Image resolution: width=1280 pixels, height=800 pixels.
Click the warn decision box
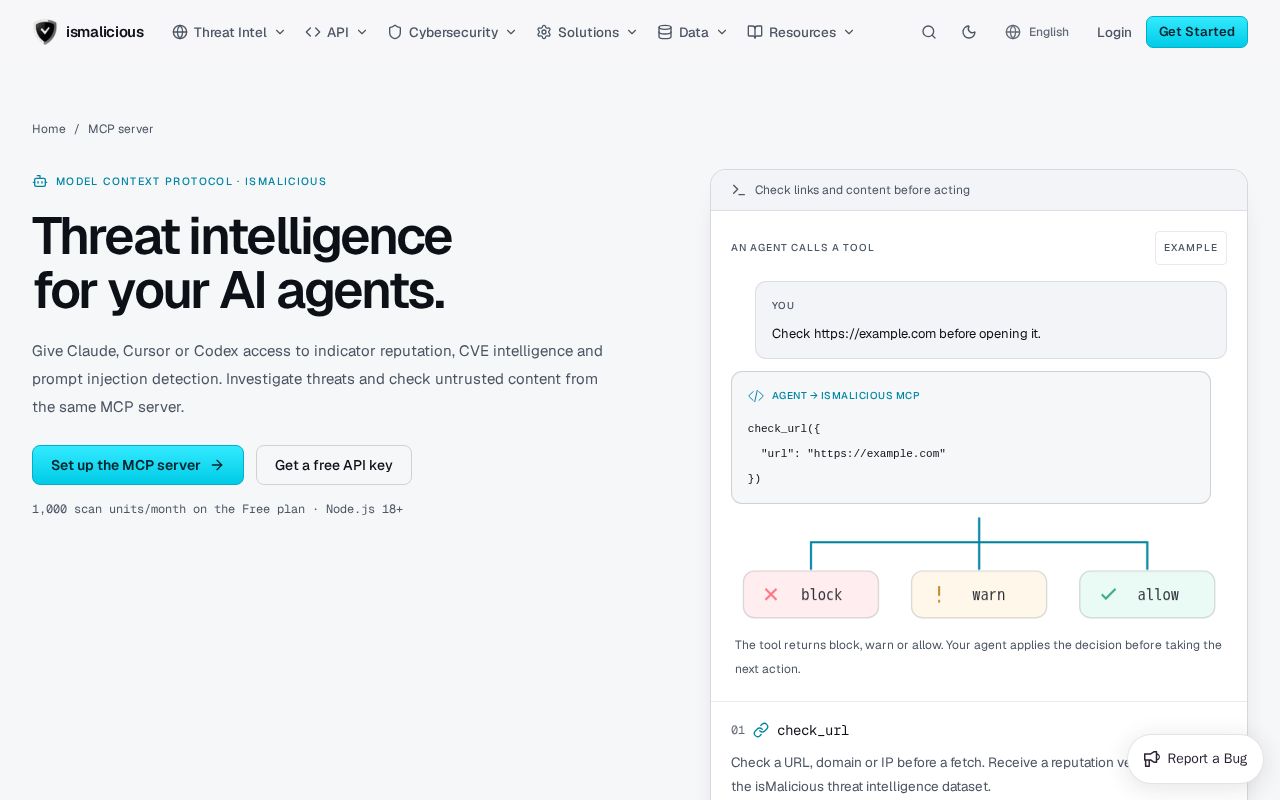click(x=979, y=595)
